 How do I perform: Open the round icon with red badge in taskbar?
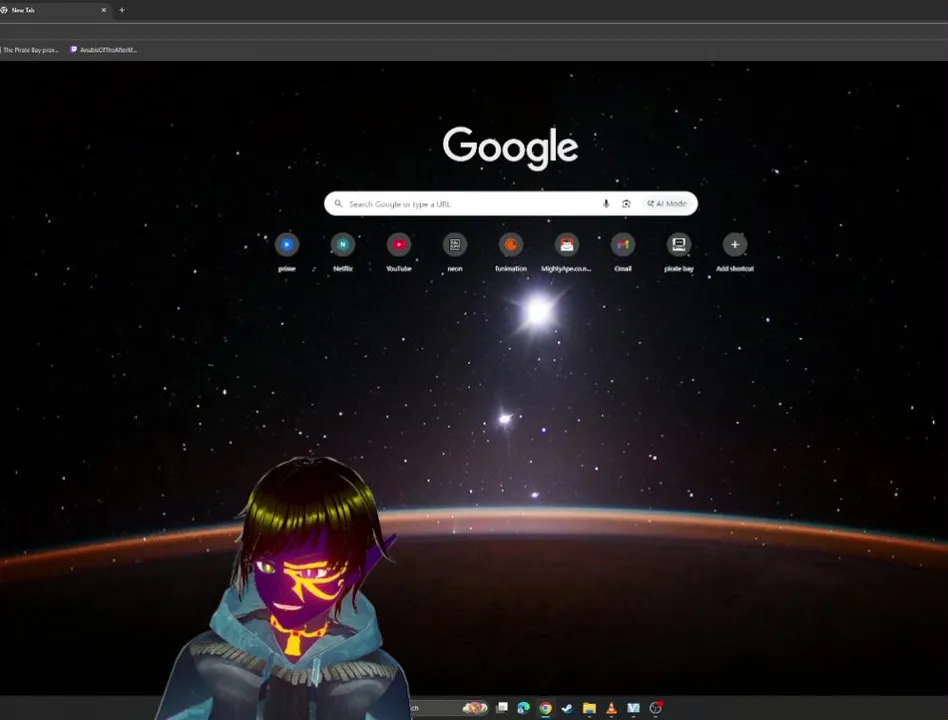click(655, 707)
